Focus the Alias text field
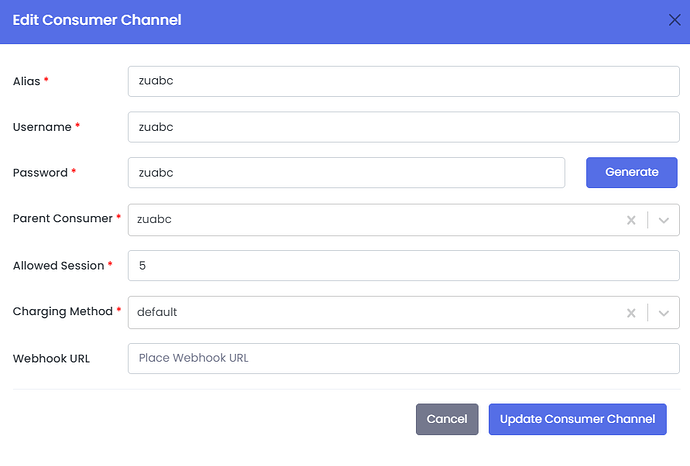Screen dimensions: 690x466 403,81
